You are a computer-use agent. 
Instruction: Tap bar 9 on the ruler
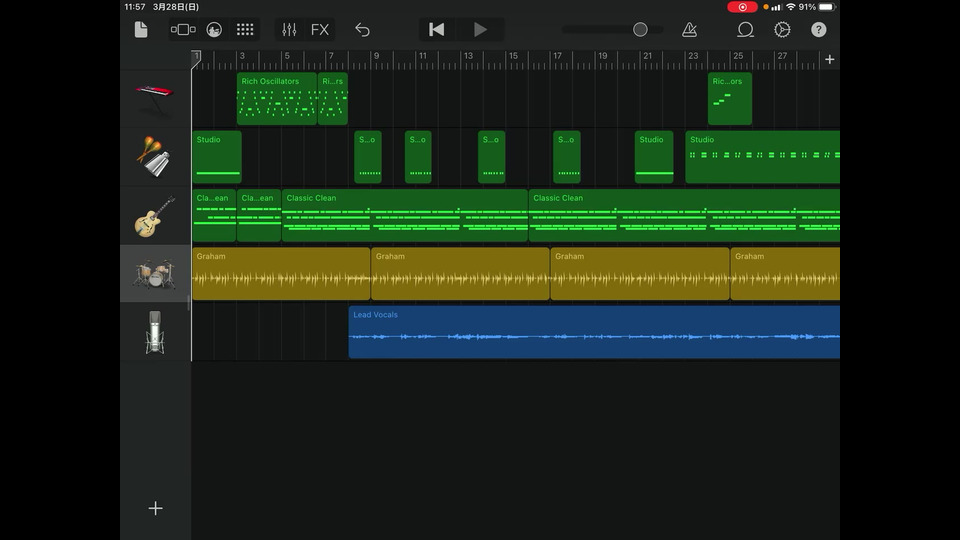(376, 56)
